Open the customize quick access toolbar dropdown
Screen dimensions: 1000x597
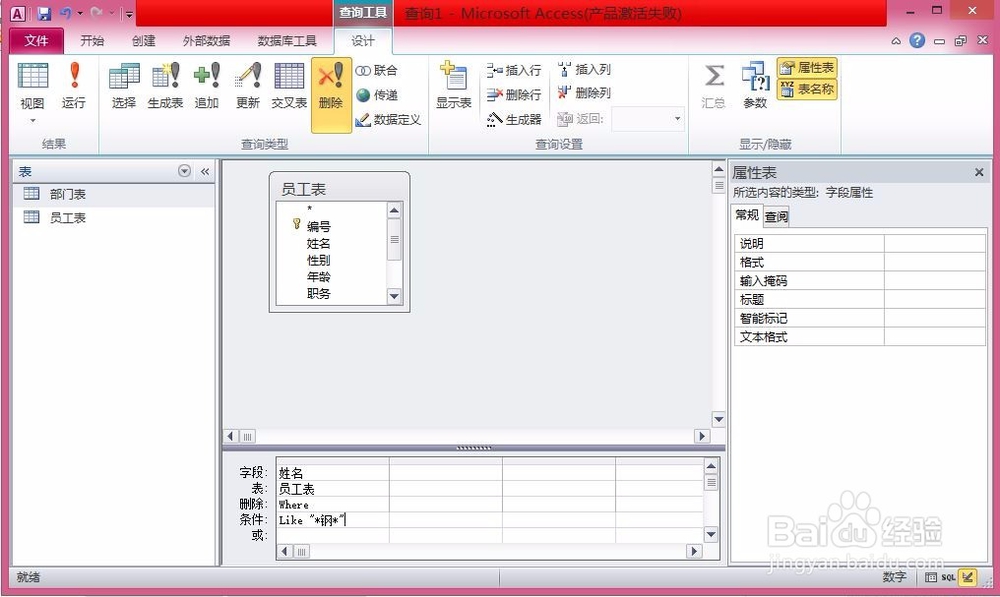tap(129, 13)
